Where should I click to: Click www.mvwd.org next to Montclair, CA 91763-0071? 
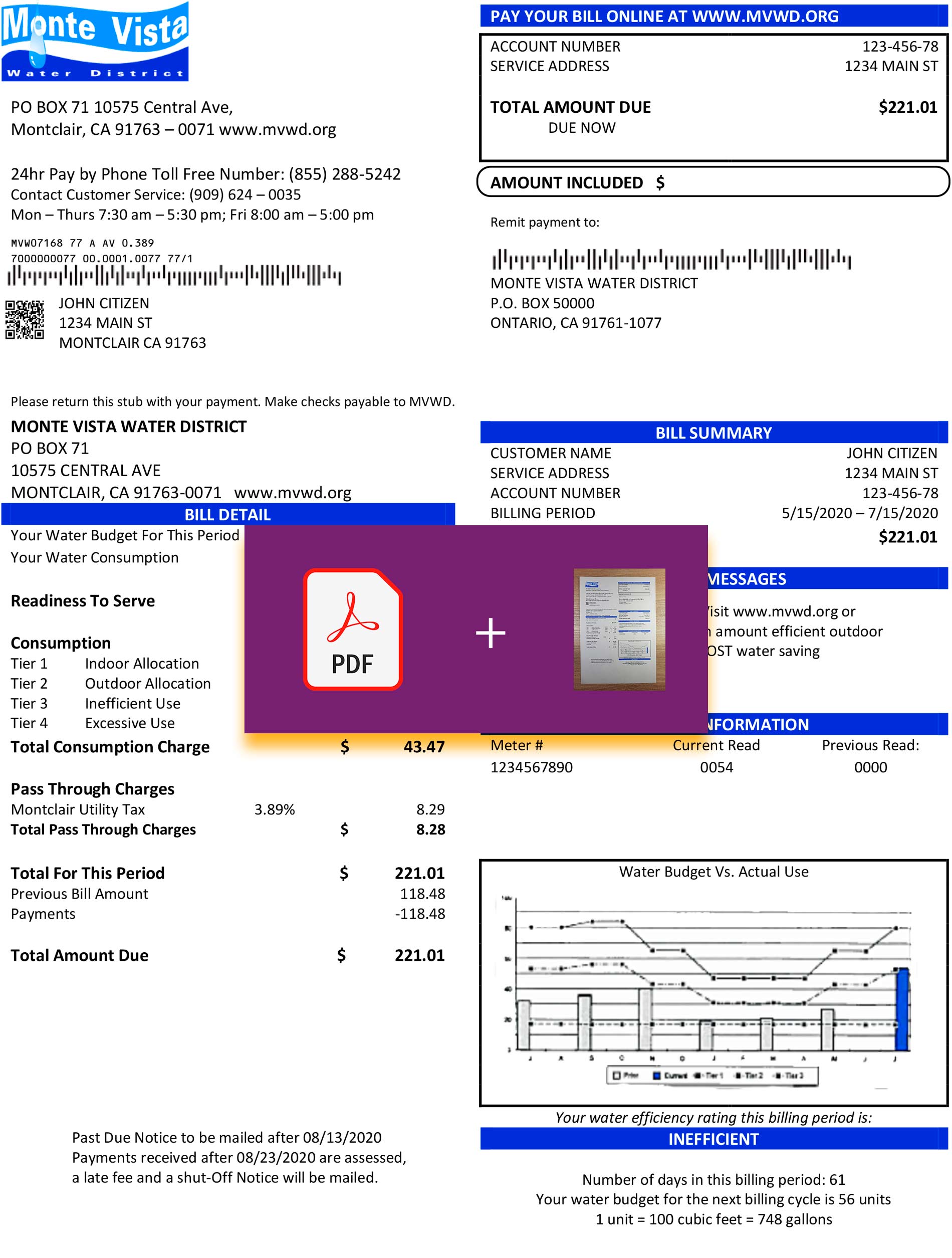pos(292,493)
